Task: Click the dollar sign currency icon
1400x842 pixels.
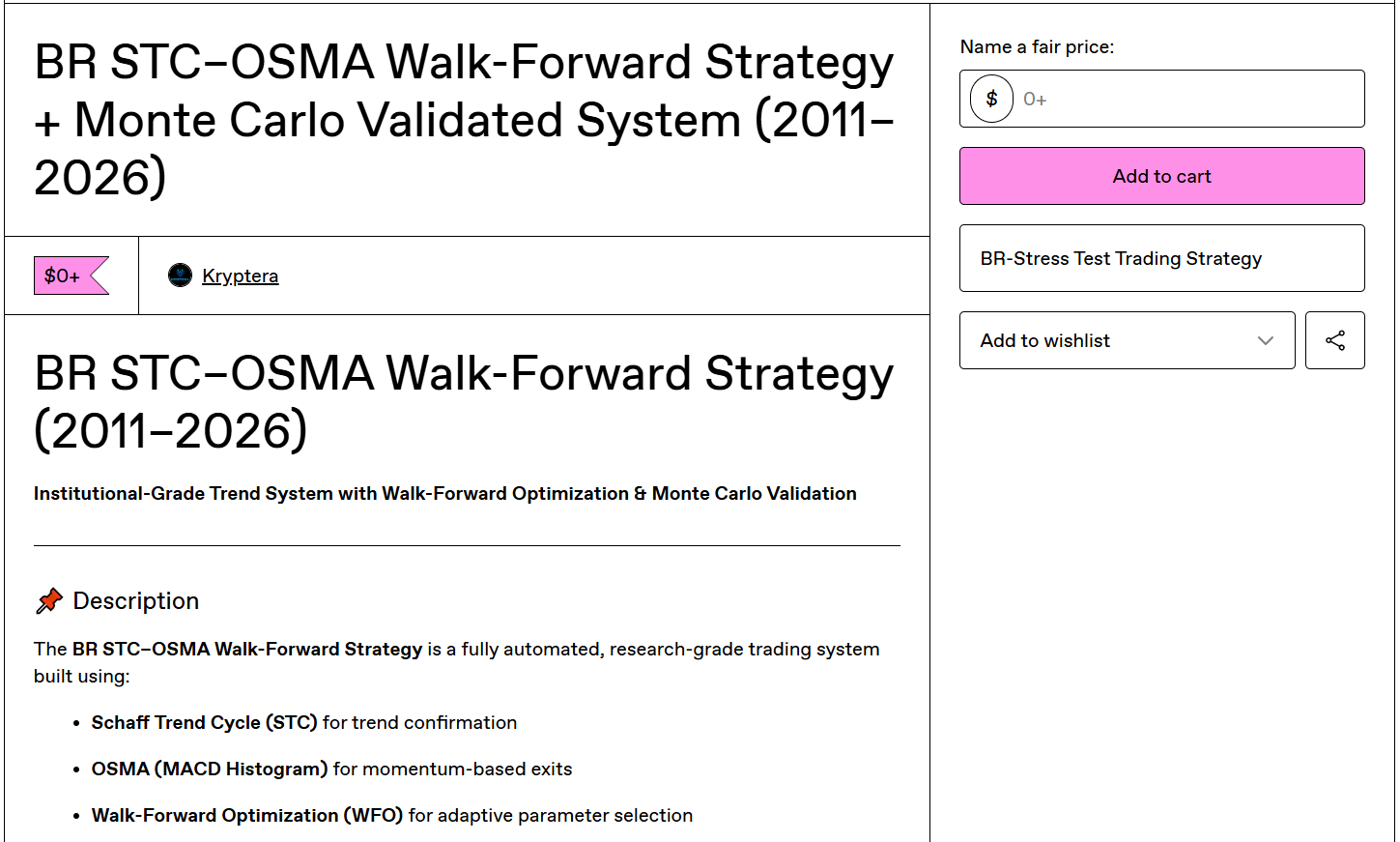Action: click(991, 99)
